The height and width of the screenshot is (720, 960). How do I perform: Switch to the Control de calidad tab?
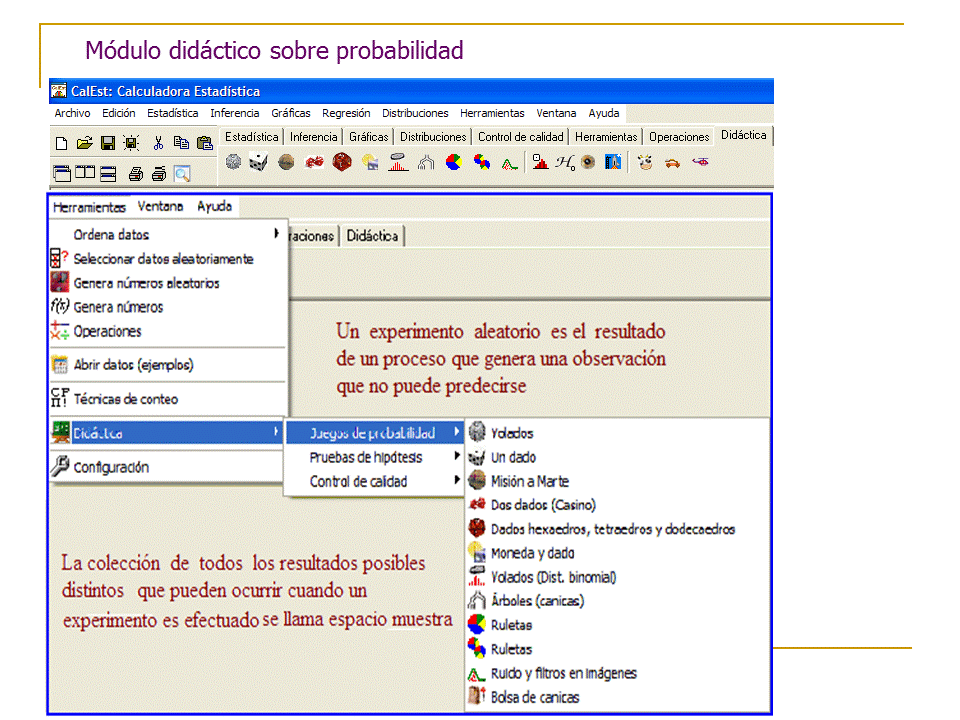(x=520, y=137)
